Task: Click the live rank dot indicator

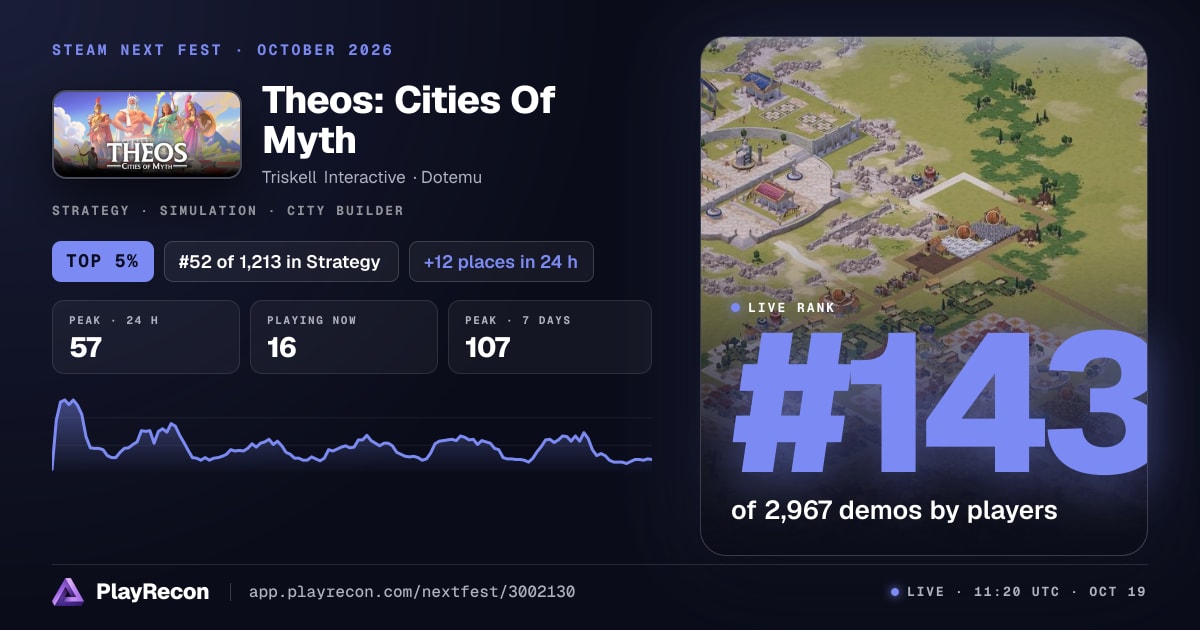Action: [736, 308]
